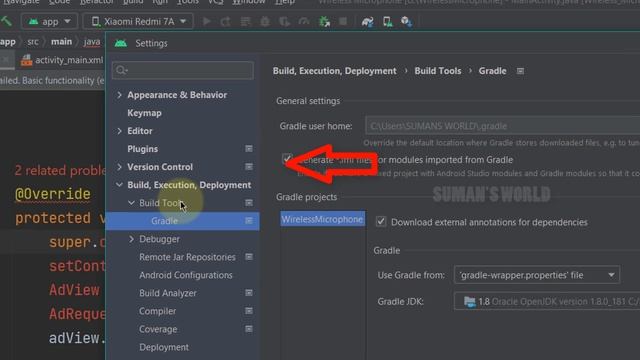The image size is (640, 360).
Task: Select the Gradle settings page
Action: 182,221
